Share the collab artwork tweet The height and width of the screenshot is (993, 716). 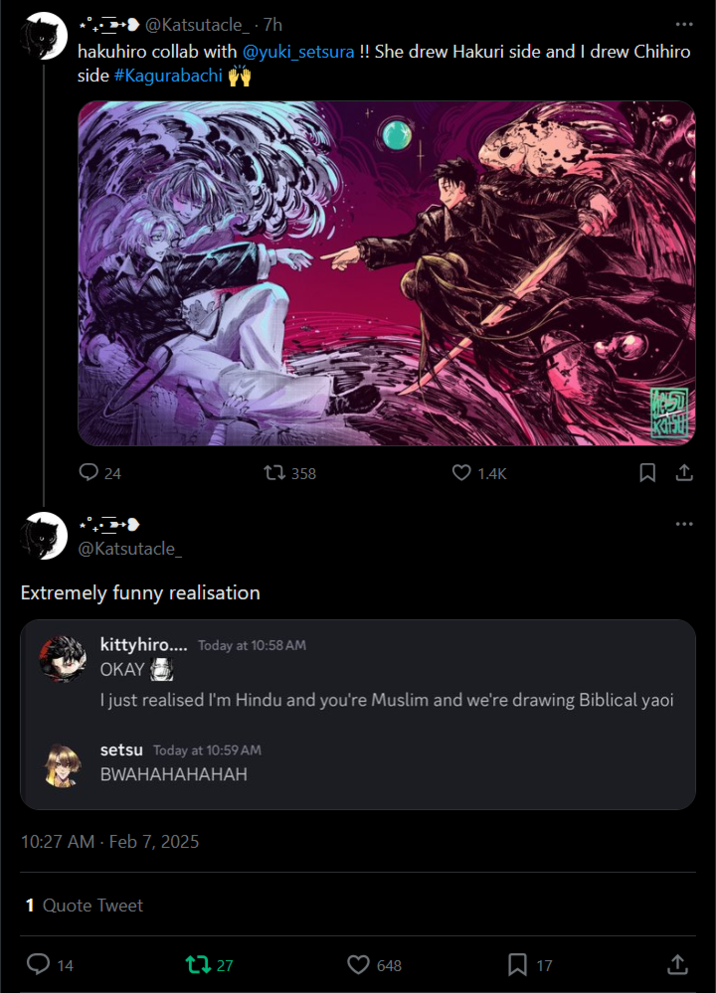point(684,473)
